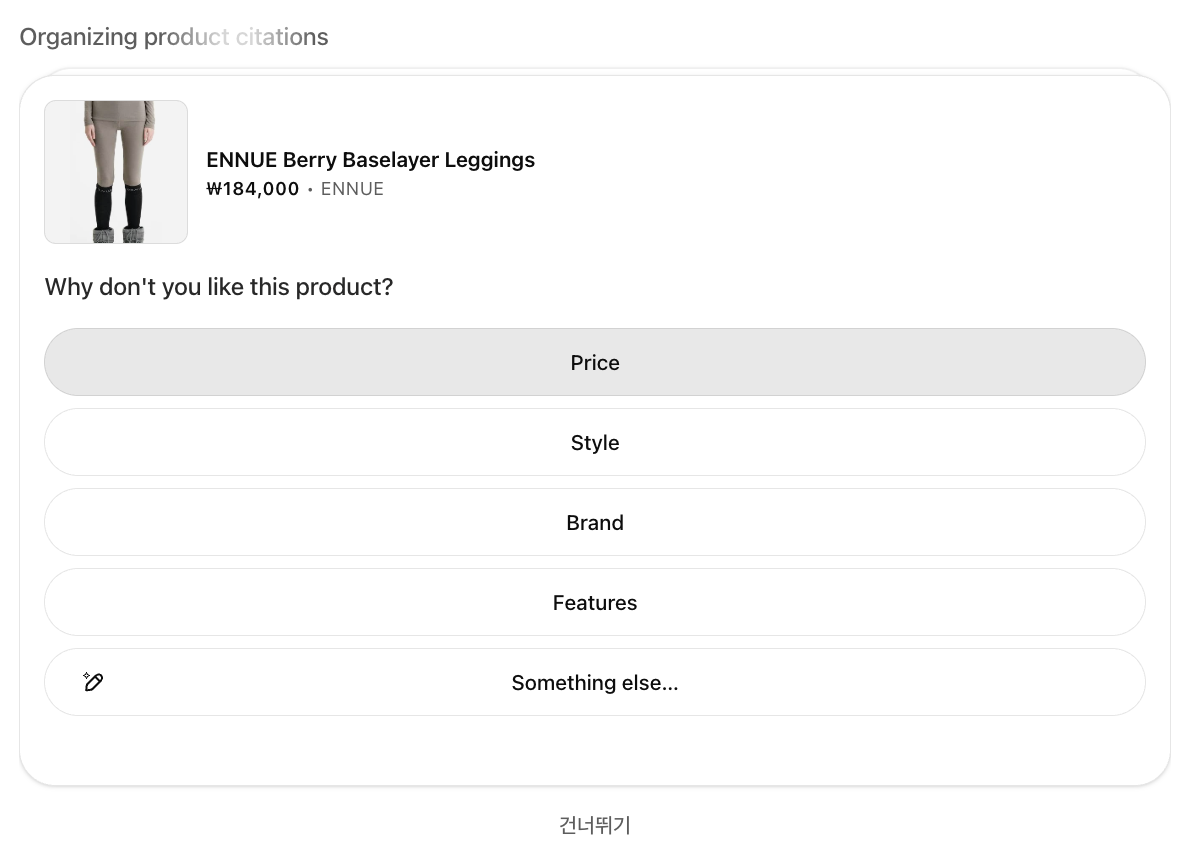Click the ₩184,000 price text

pos(253,189)
